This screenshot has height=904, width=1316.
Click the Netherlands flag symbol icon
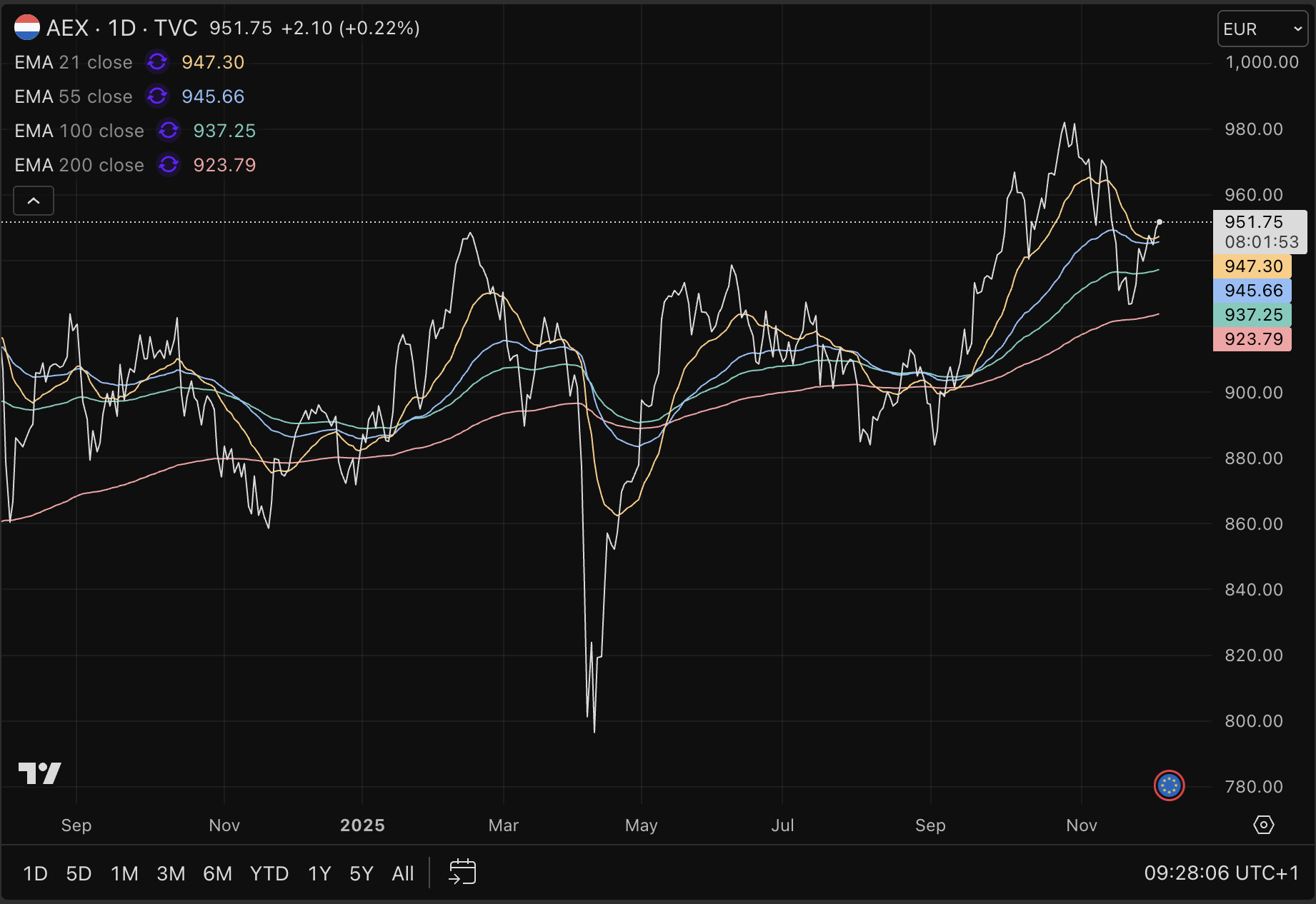[27, 28]
